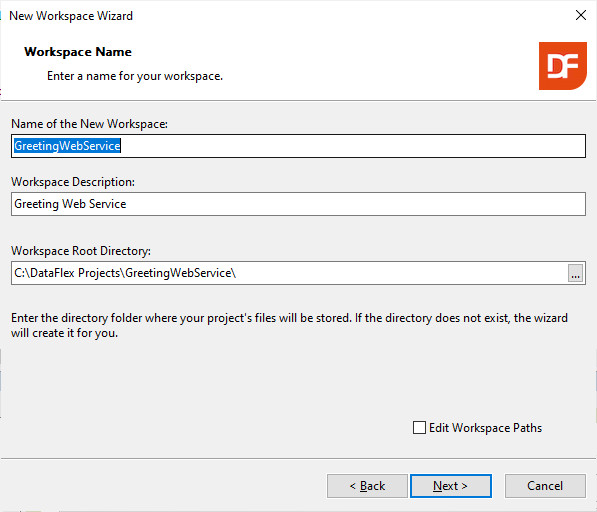The image size is (597, 512).
Task: Click the bold Workspace Name heading
Action: click(78, 52)
